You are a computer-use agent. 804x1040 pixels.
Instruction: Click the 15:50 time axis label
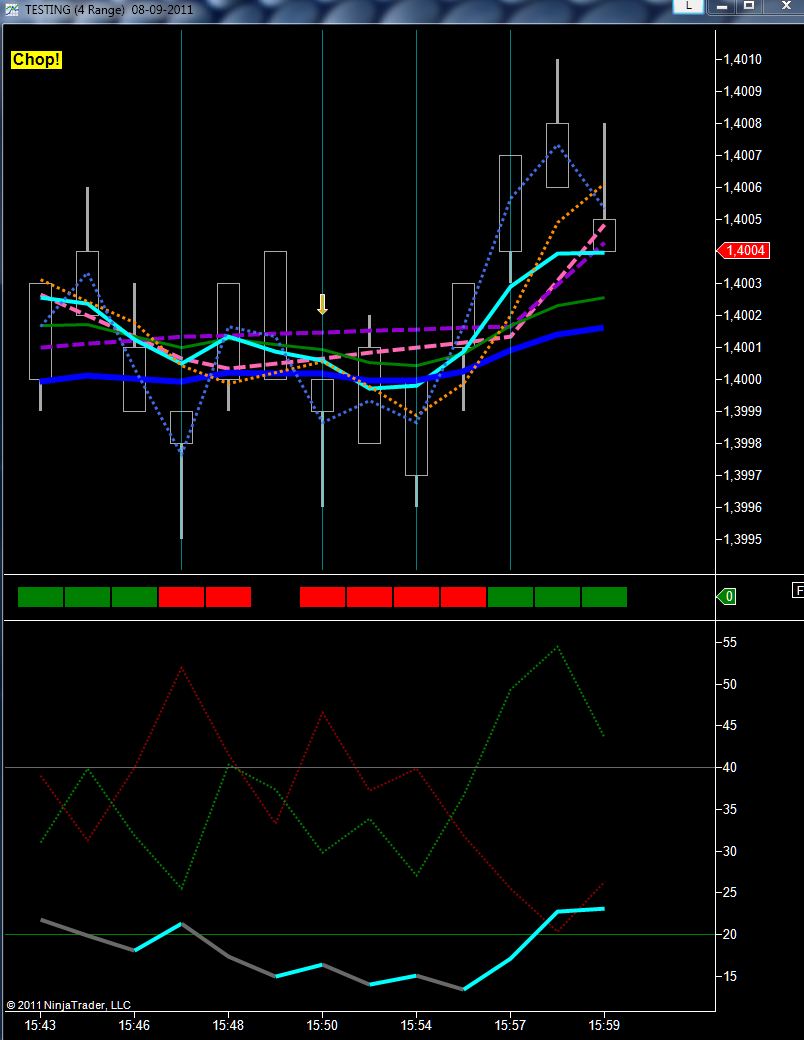pyautogui.click(x=322, y=1025)
